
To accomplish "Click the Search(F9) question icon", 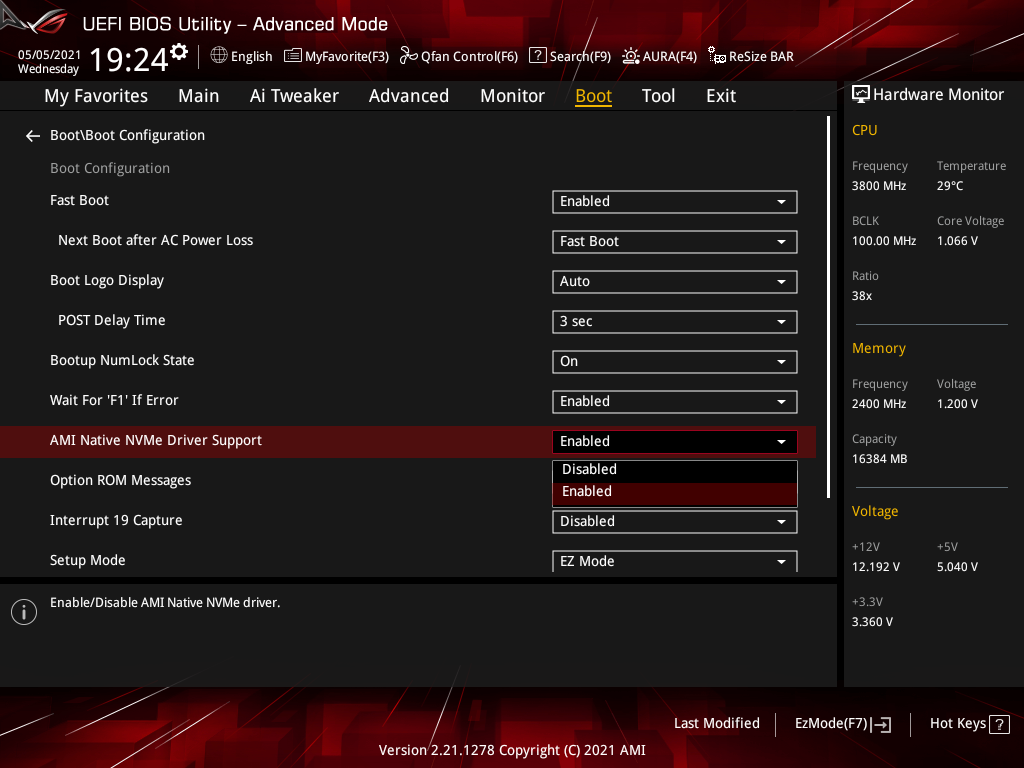I will 537,56.
